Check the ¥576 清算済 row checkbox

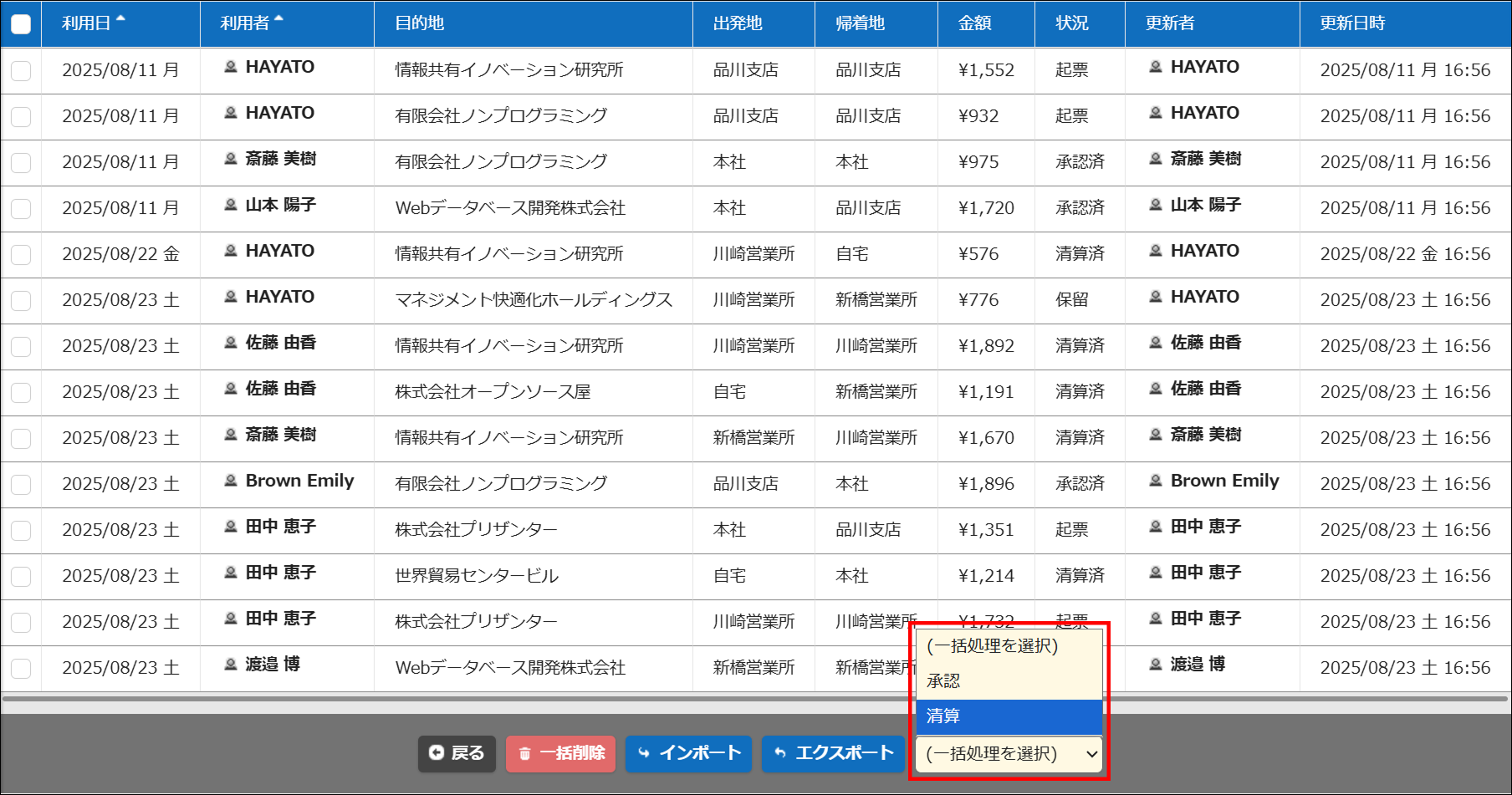[21, 255]
